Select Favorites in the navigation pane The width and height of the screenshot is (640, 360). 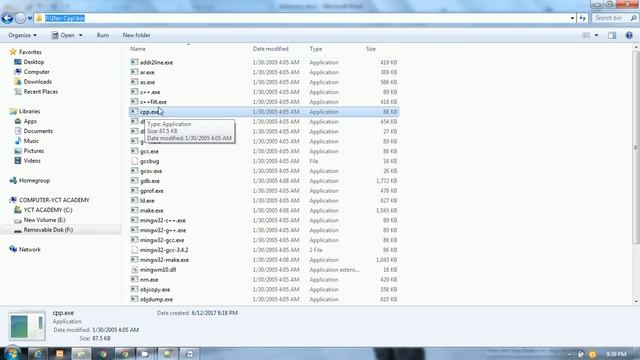tap(30, 52)
